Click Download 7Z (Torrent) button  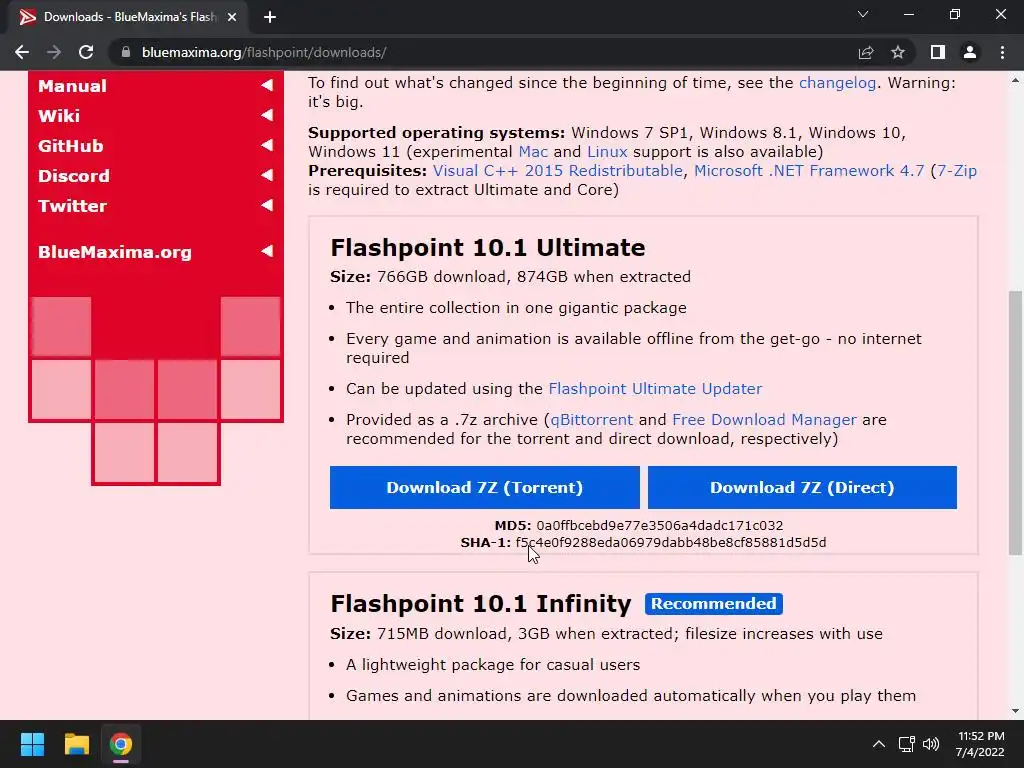coord(485,487)
